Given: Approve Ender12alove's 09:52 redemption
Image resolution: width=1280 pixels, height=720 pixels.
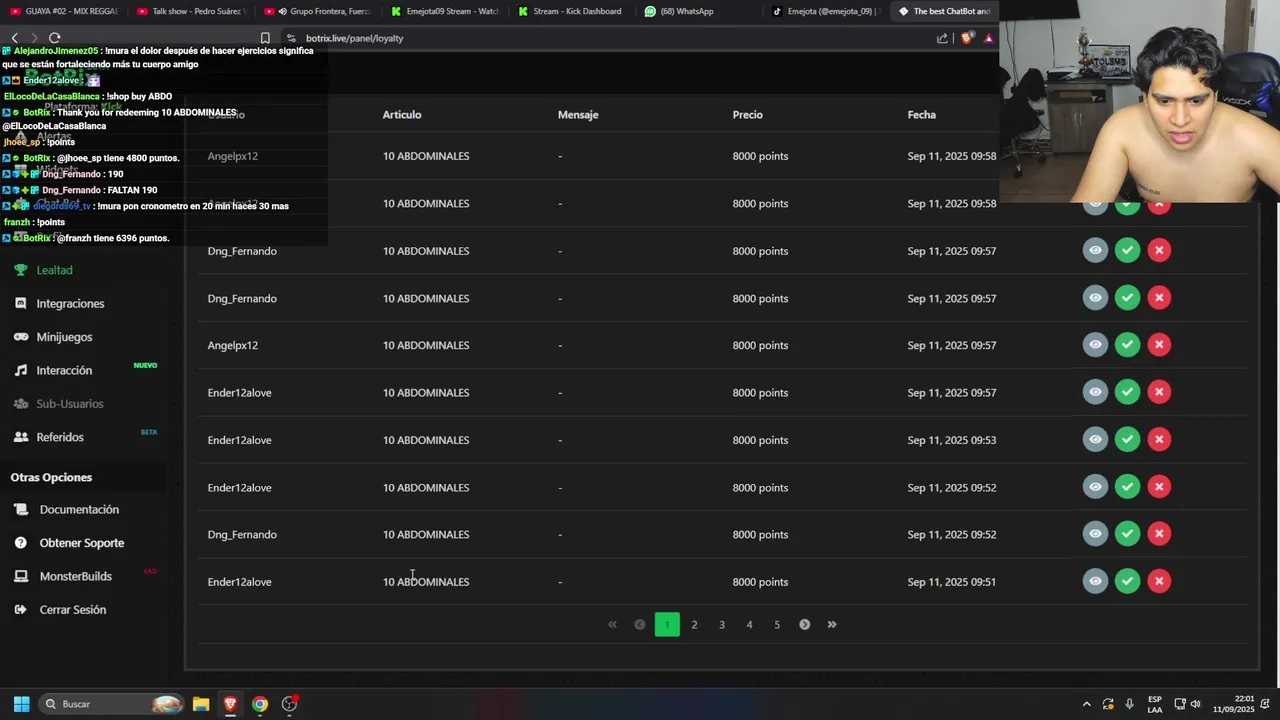Looking at the screenshot, I should [x=1127, y=487].
